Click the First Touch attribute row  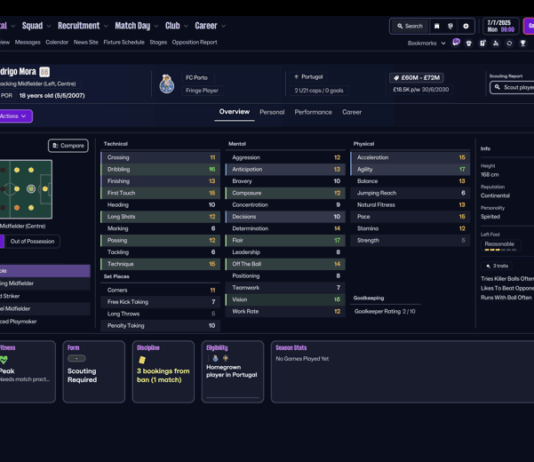(160, 193)
